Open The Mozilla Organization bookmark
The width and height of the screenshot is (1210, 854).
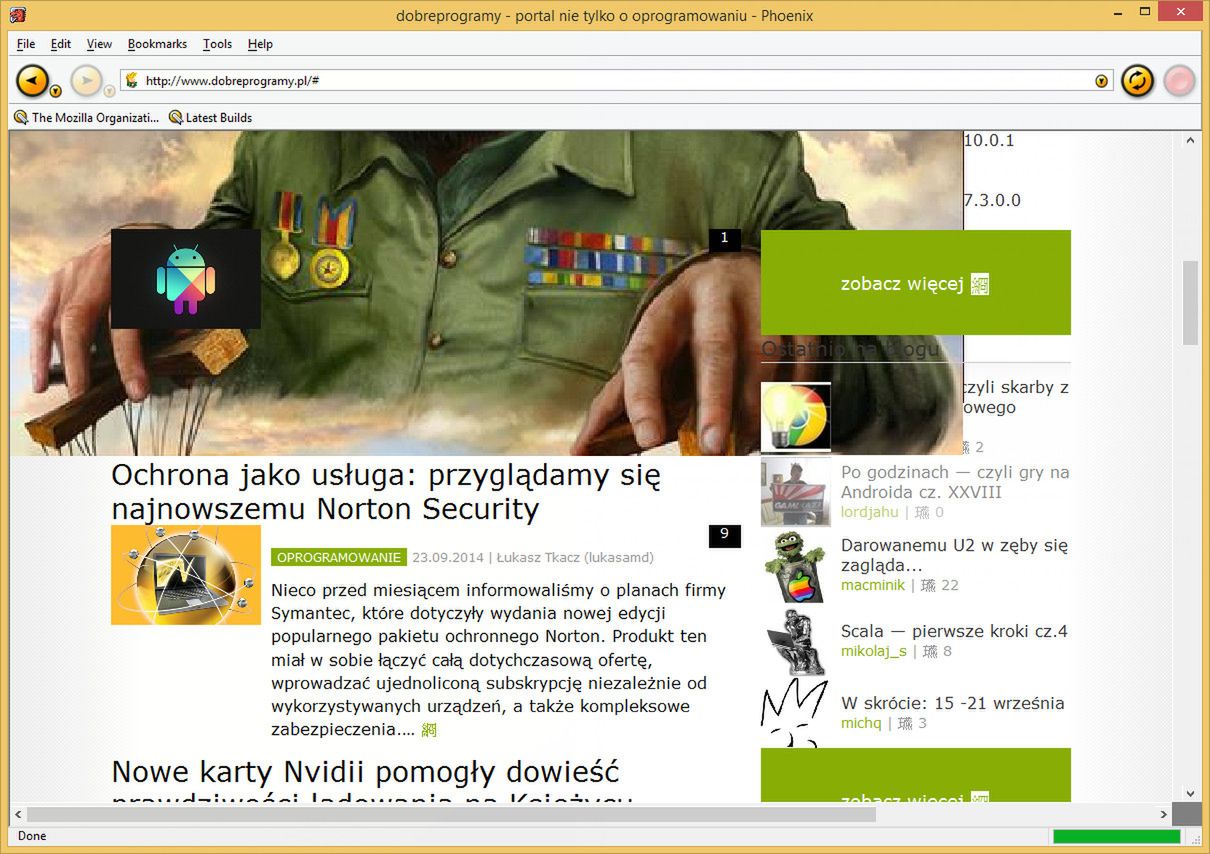(x=87, y=117)
